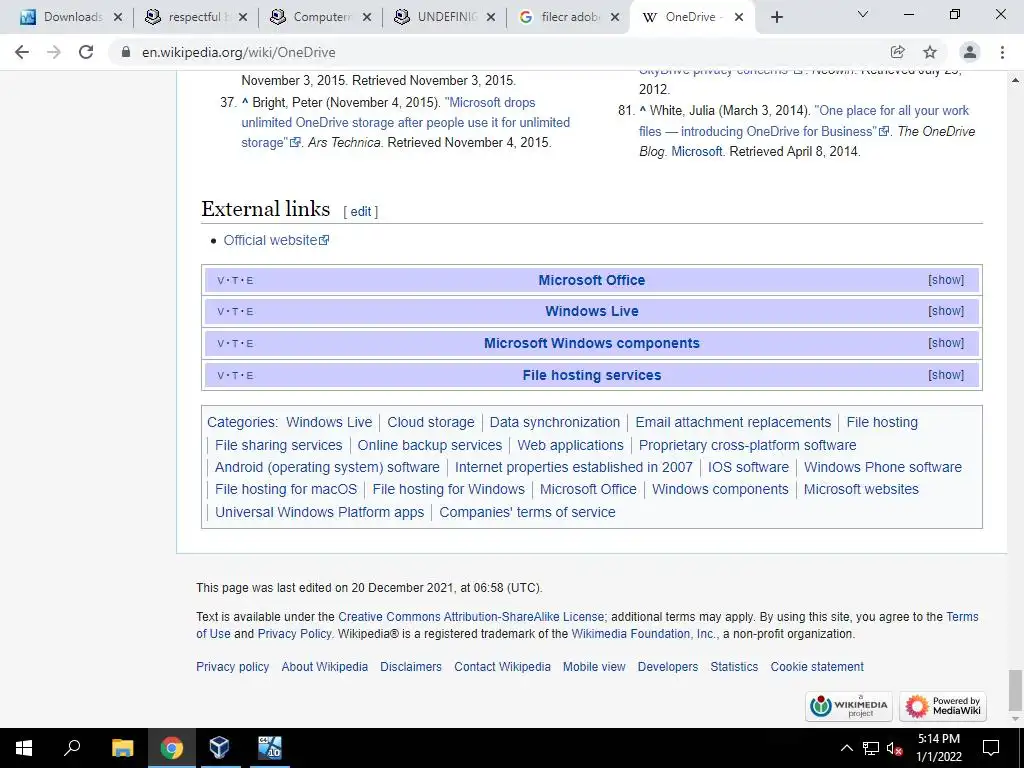Open the Microsoft Office navbox title link
The height and width of the screenshot is (768, 1024).
(592, 280)
